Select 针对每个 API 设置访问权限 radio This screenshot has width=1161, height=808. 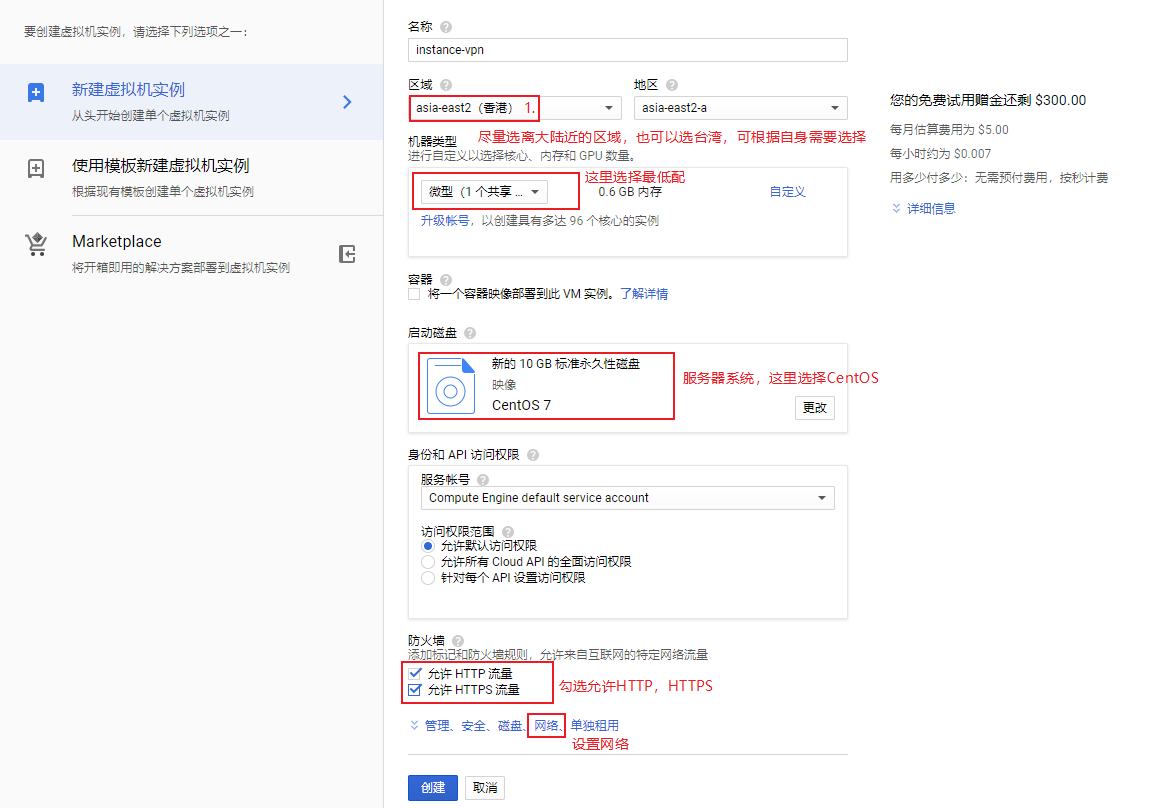point(427,578)
